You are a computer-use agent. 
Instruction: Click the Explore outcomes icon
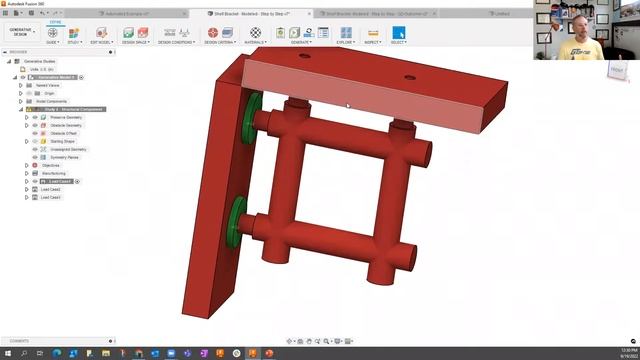click(346, 32)
